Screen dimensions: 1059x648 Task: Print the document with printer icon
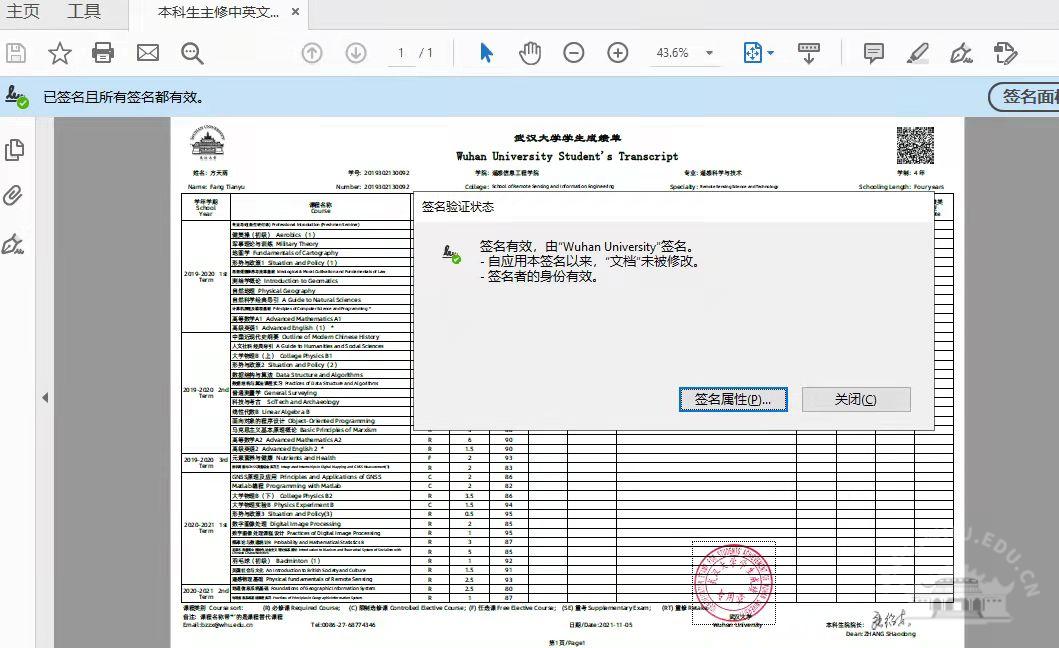[x=103, y=53]
